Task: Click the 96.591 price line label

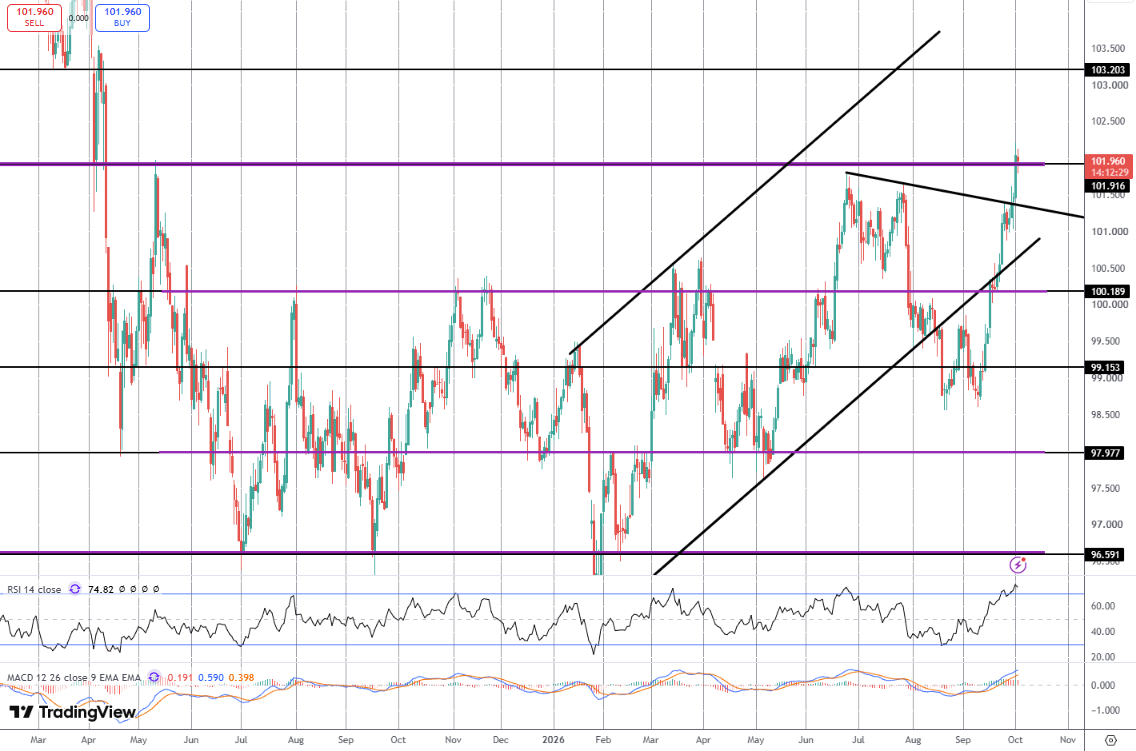Action: pyautogui.click(x=1106, y=555)
